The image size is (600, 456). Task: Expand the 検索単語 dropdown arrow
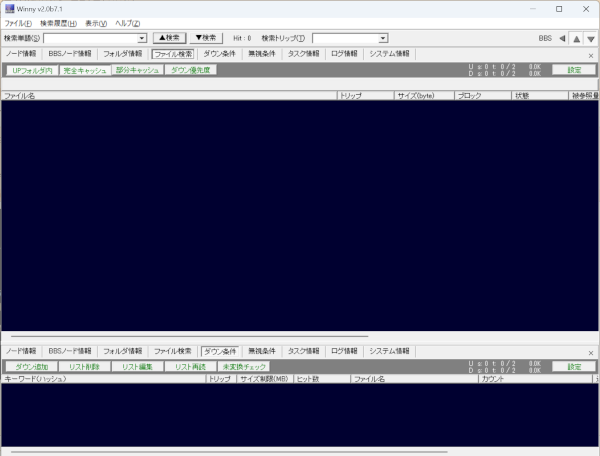tap(142, 38)
